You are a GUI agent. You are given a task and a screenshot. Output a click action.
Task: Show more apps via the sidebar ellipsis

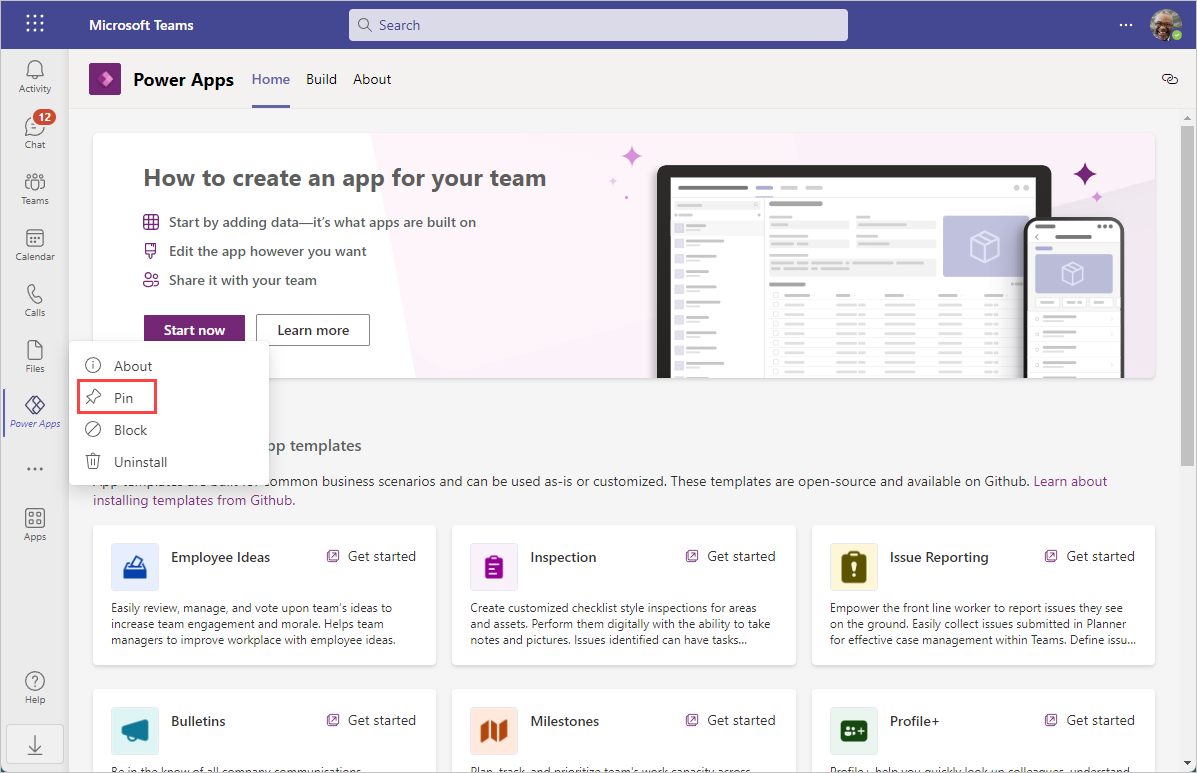point(34,468)
